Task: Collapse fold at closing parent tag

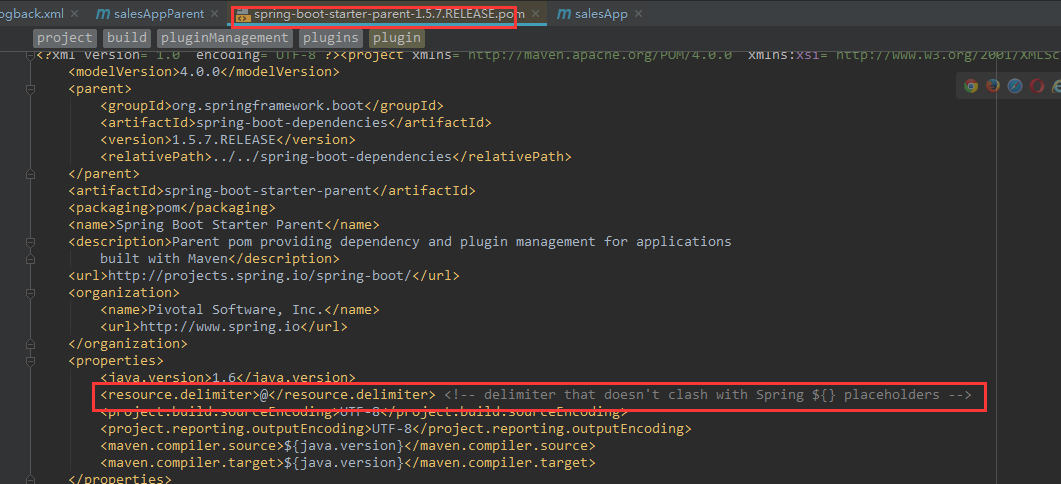Action: point(30,173)
